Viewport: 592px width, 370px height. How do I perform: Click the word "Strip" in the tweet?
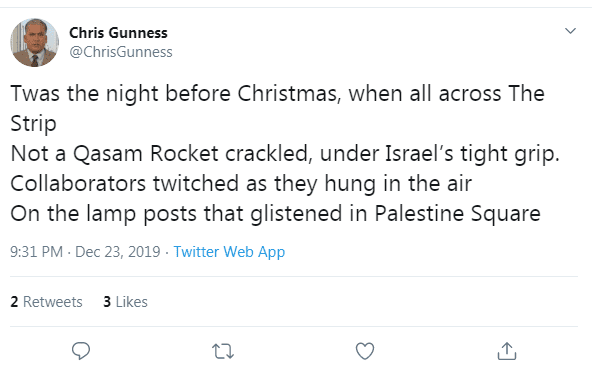coord(33,124)
